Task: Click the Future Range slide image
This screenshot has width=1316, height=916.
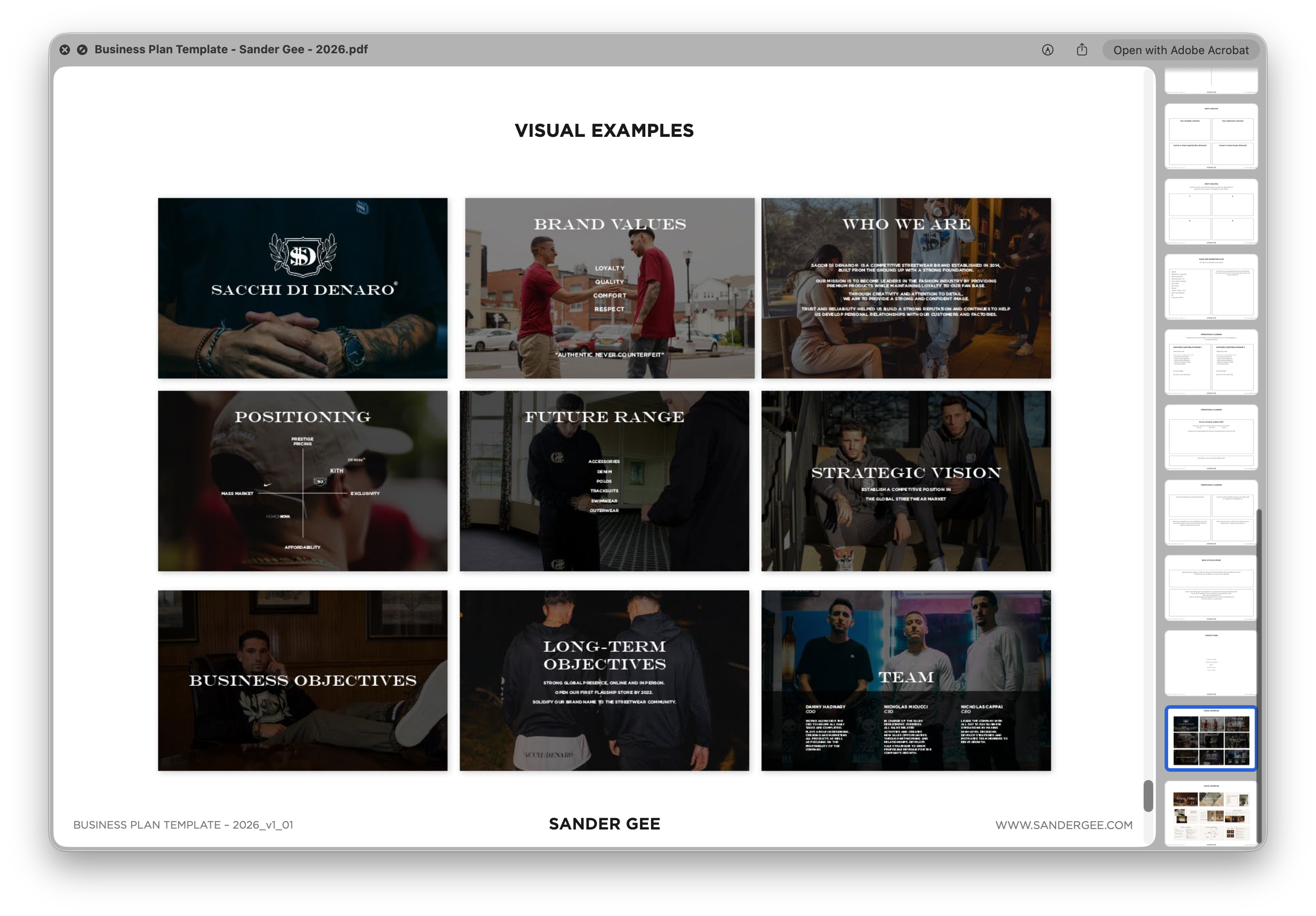Action: pyautogui.click(x=604, y=481)
